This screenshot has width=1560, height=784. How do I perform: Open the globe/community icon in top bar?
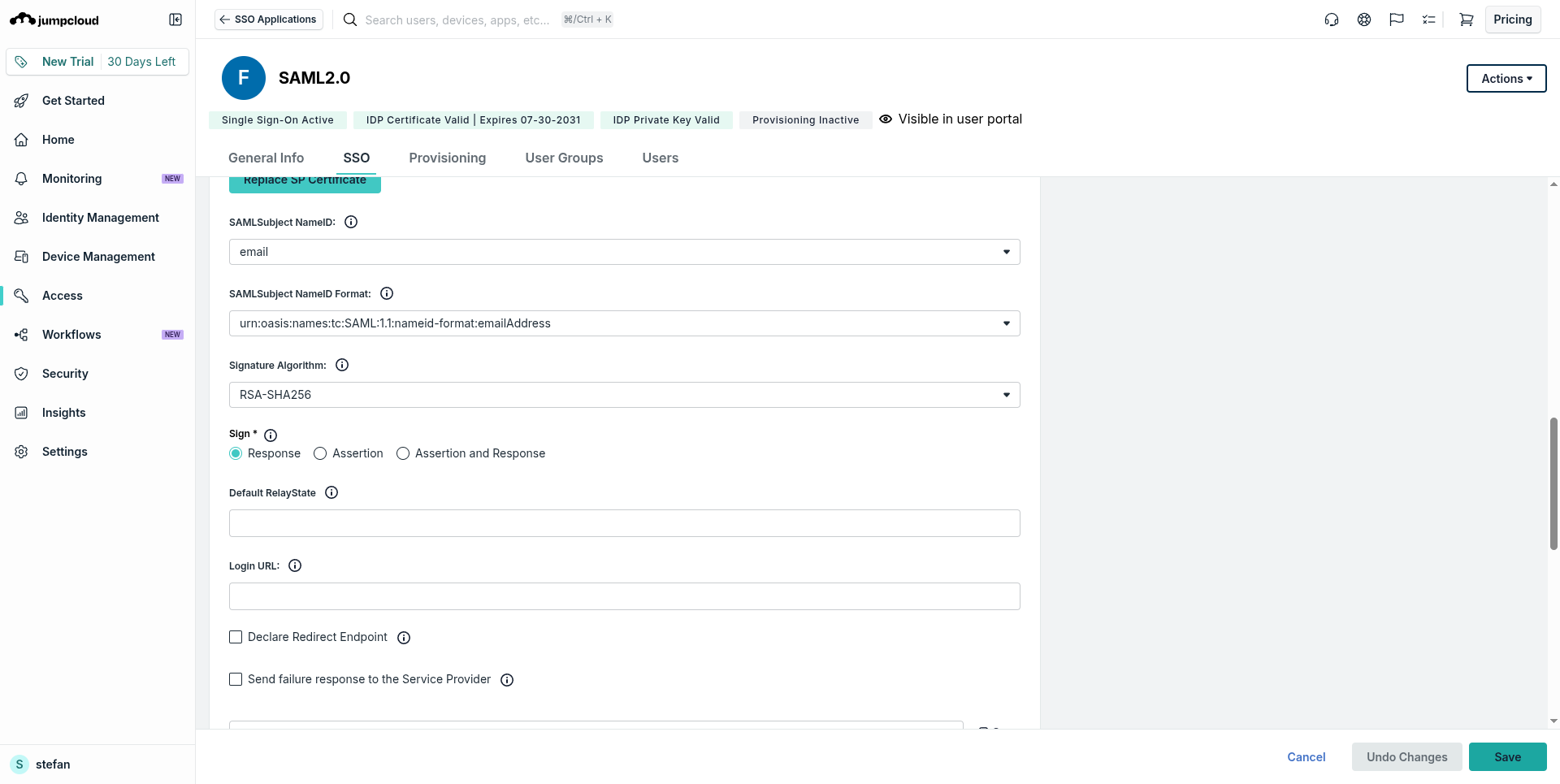[1364, 19]
